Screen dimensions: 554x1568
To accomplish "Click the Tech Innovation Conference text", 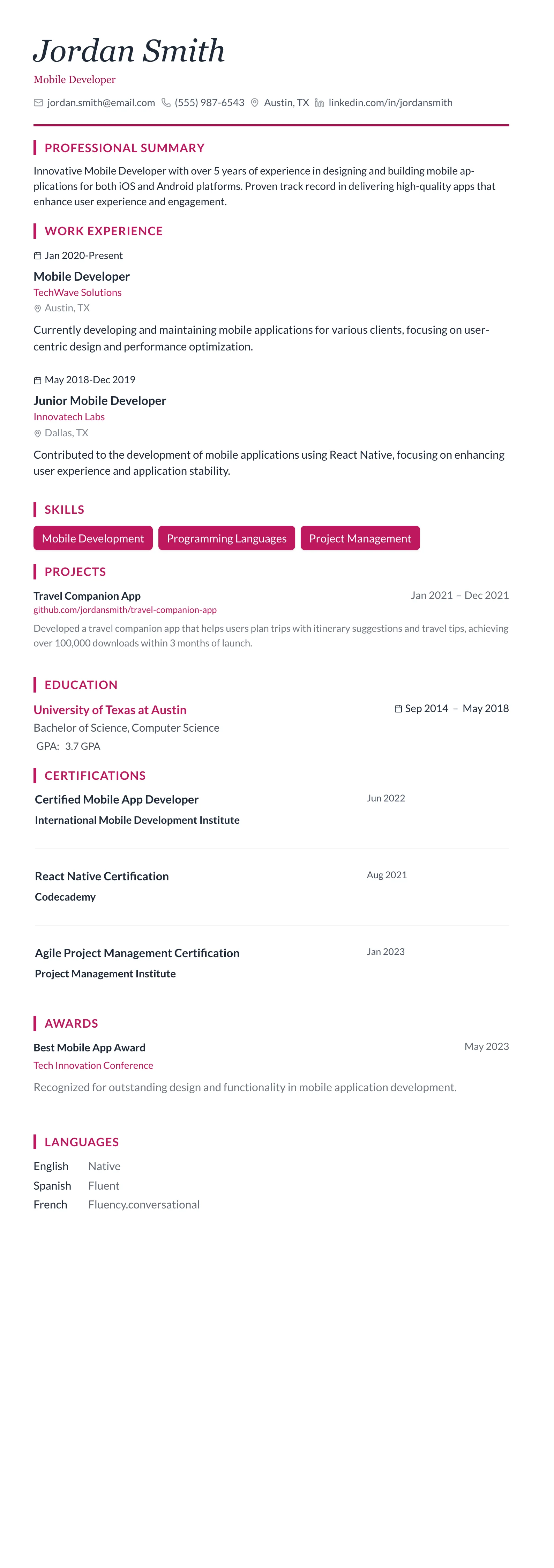I will (x=93, y=1065).
